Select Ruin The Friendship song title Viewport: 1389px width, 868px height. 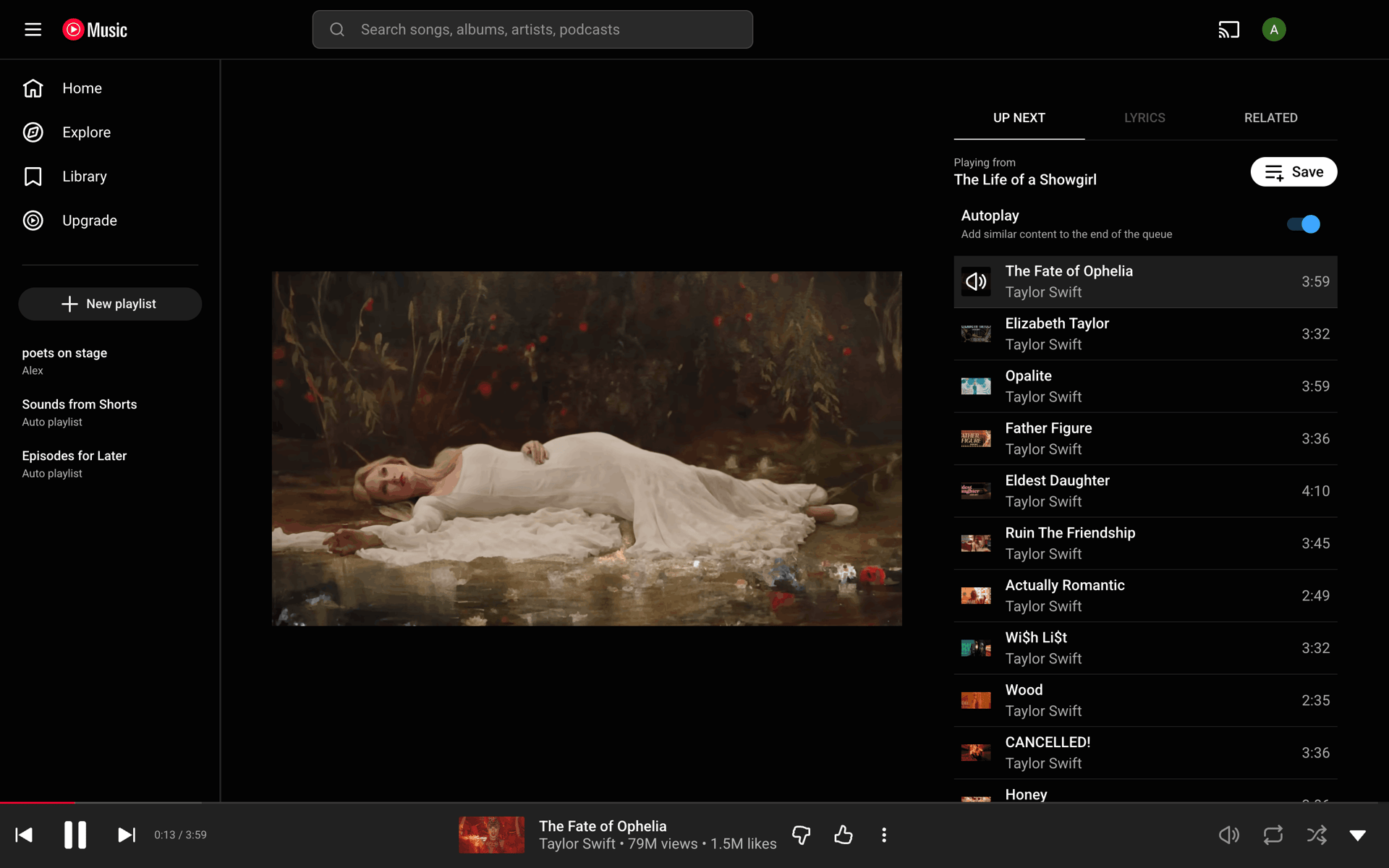(x=1070, y=533)
